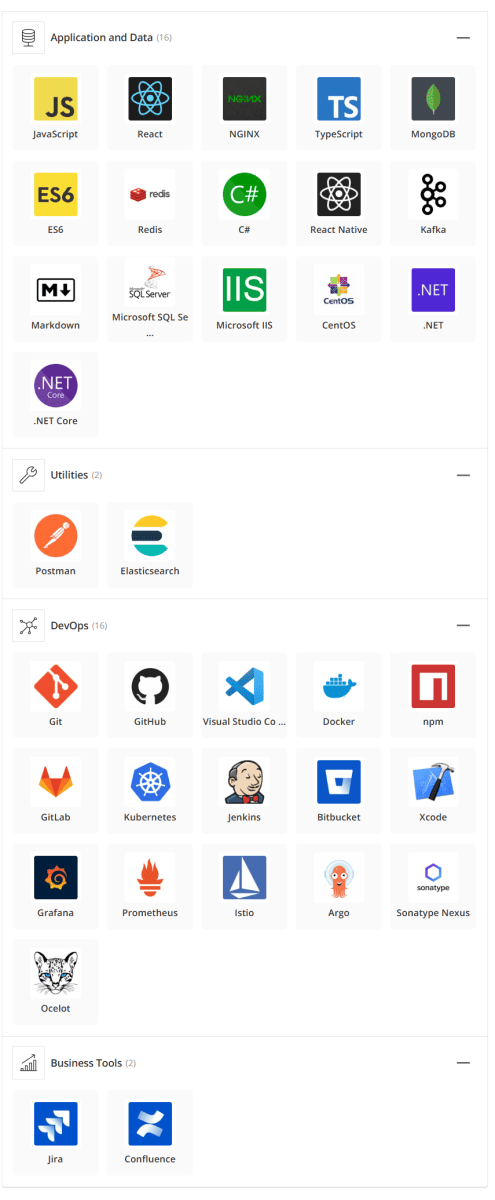495x1200 pixels.
Task: Open the Argo octopus icon
Action: click(x=339, y=877)
